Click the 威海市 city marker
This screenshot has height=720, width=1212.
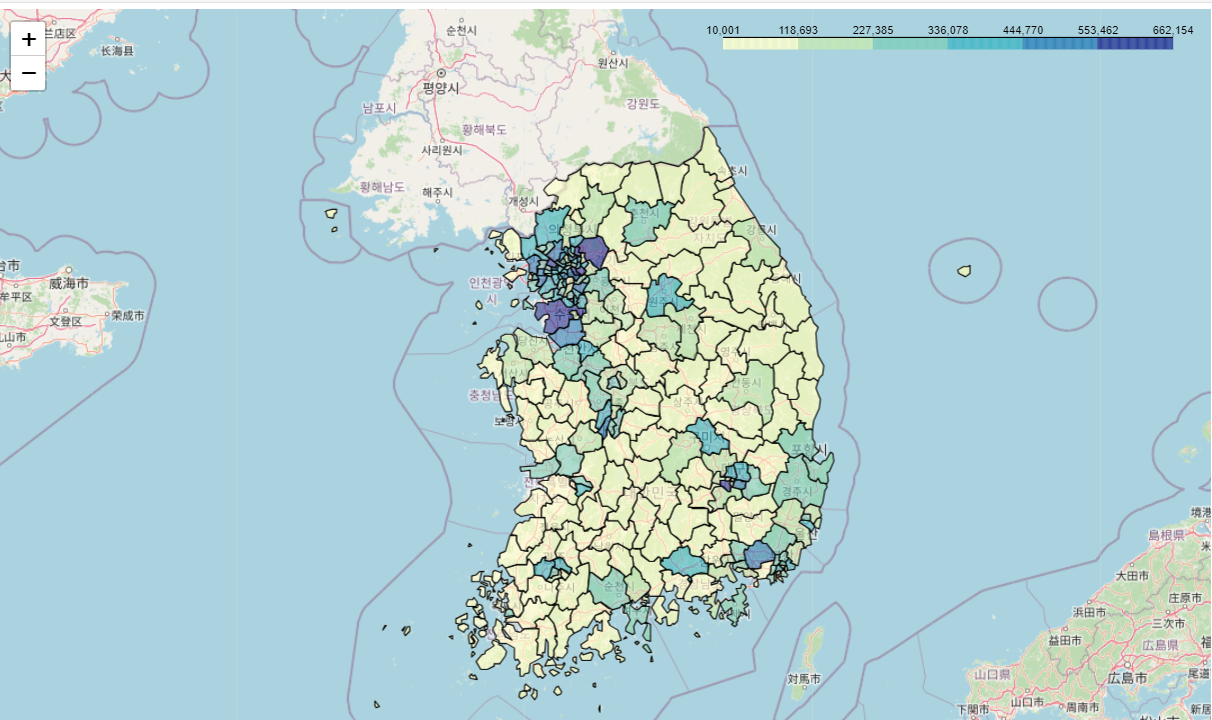pos(68,270)
